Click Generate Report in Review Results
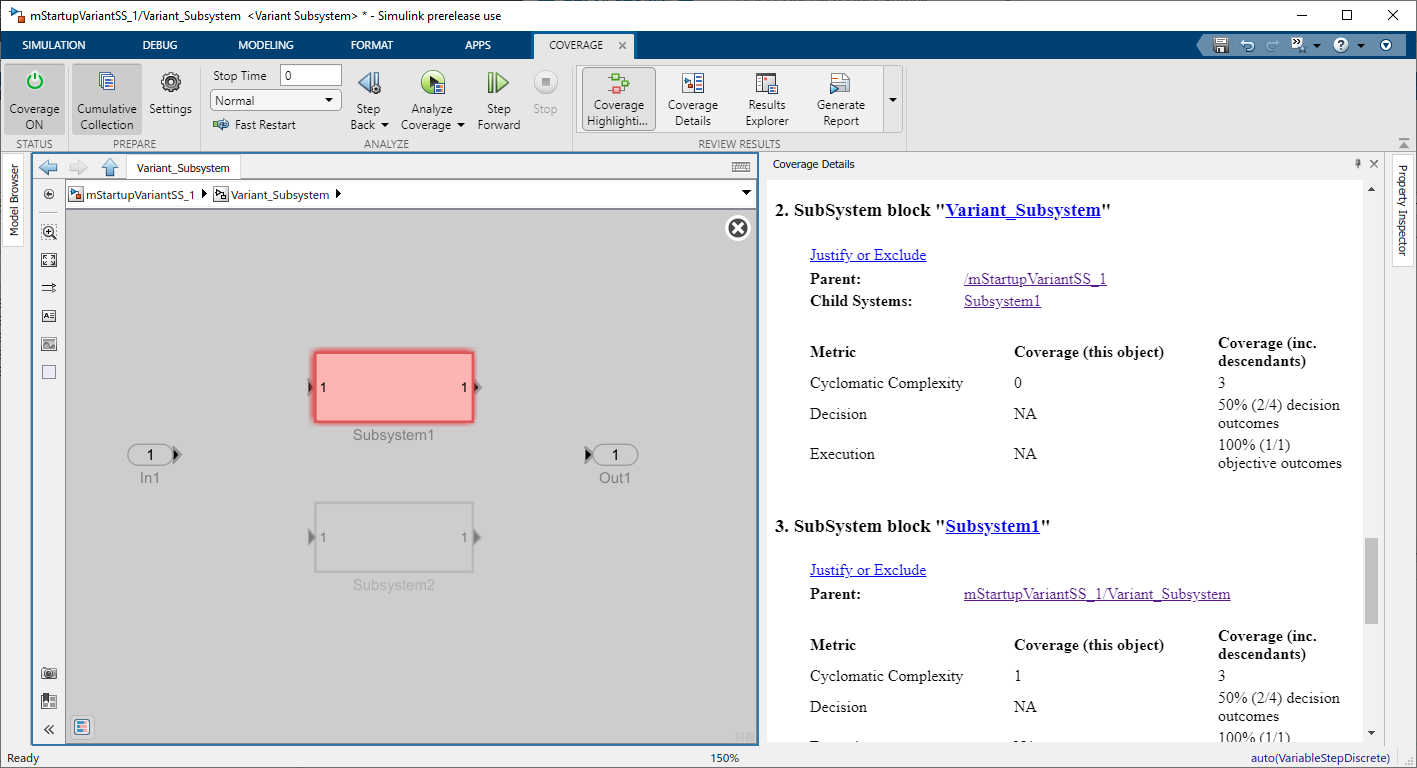Screen dimensions: 1417x768 [839, 98]
